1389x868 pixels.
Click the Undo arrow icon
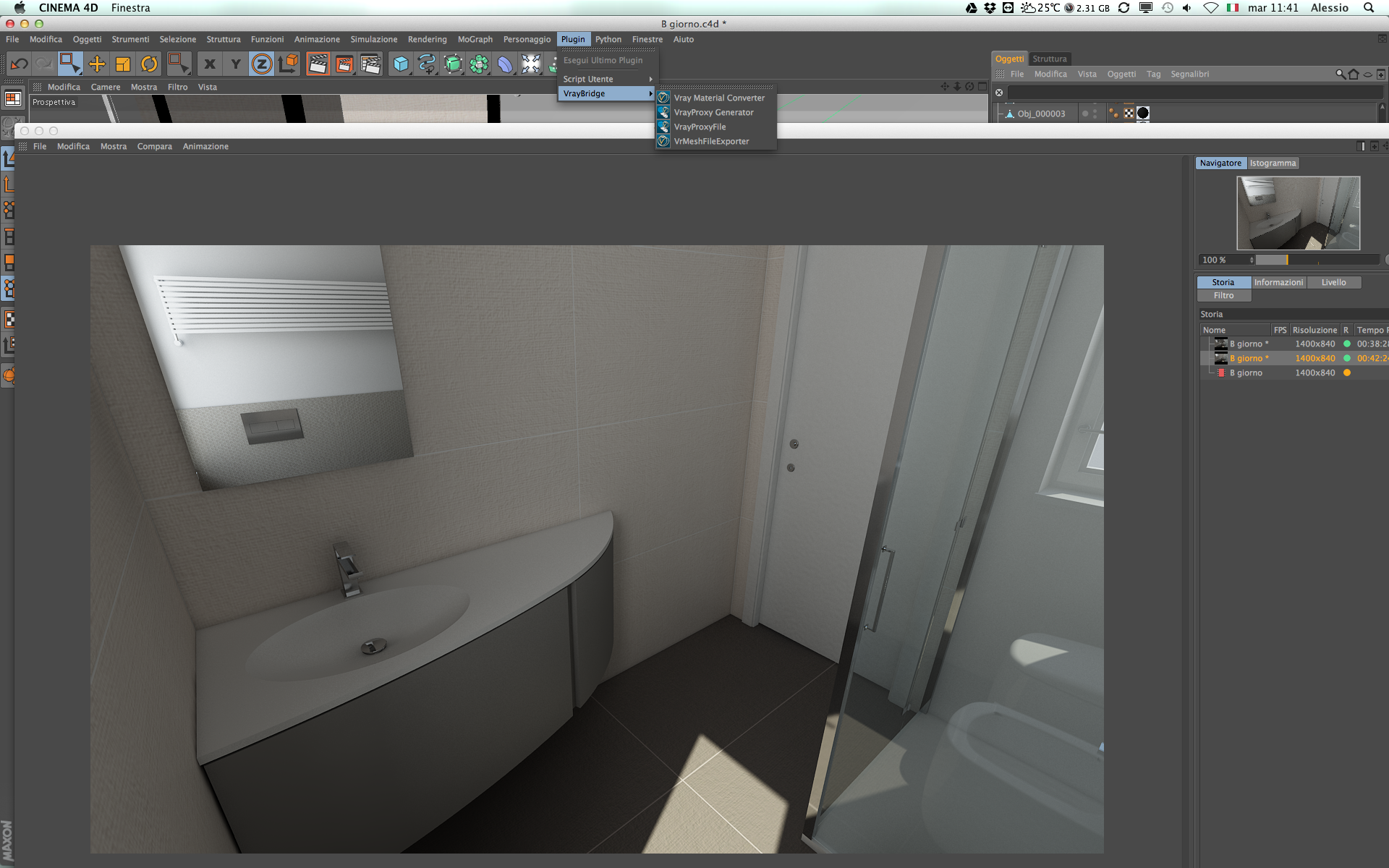pyautogui.click(x=19, y=64)
